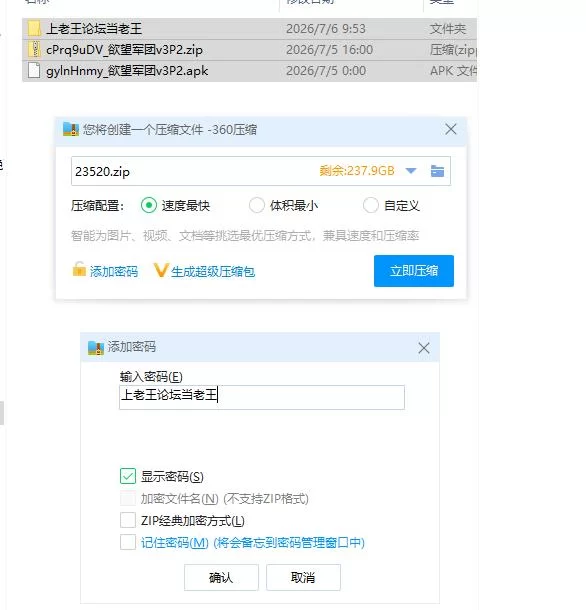Click the V icon for 生成超级压缩包
The height and width of the screenshot is (610, 586).
pos(161,270)
